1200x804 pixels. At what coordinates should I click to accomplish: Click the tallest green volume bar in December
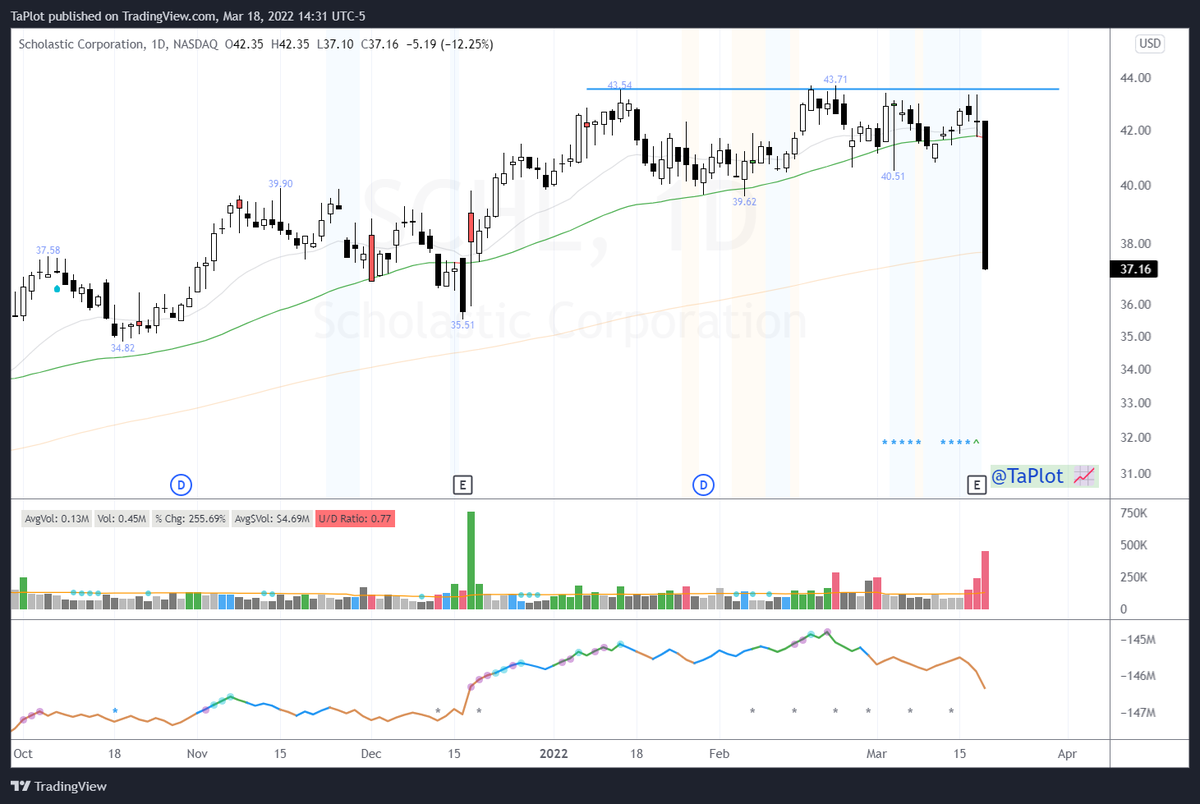[x=471, y=560]
